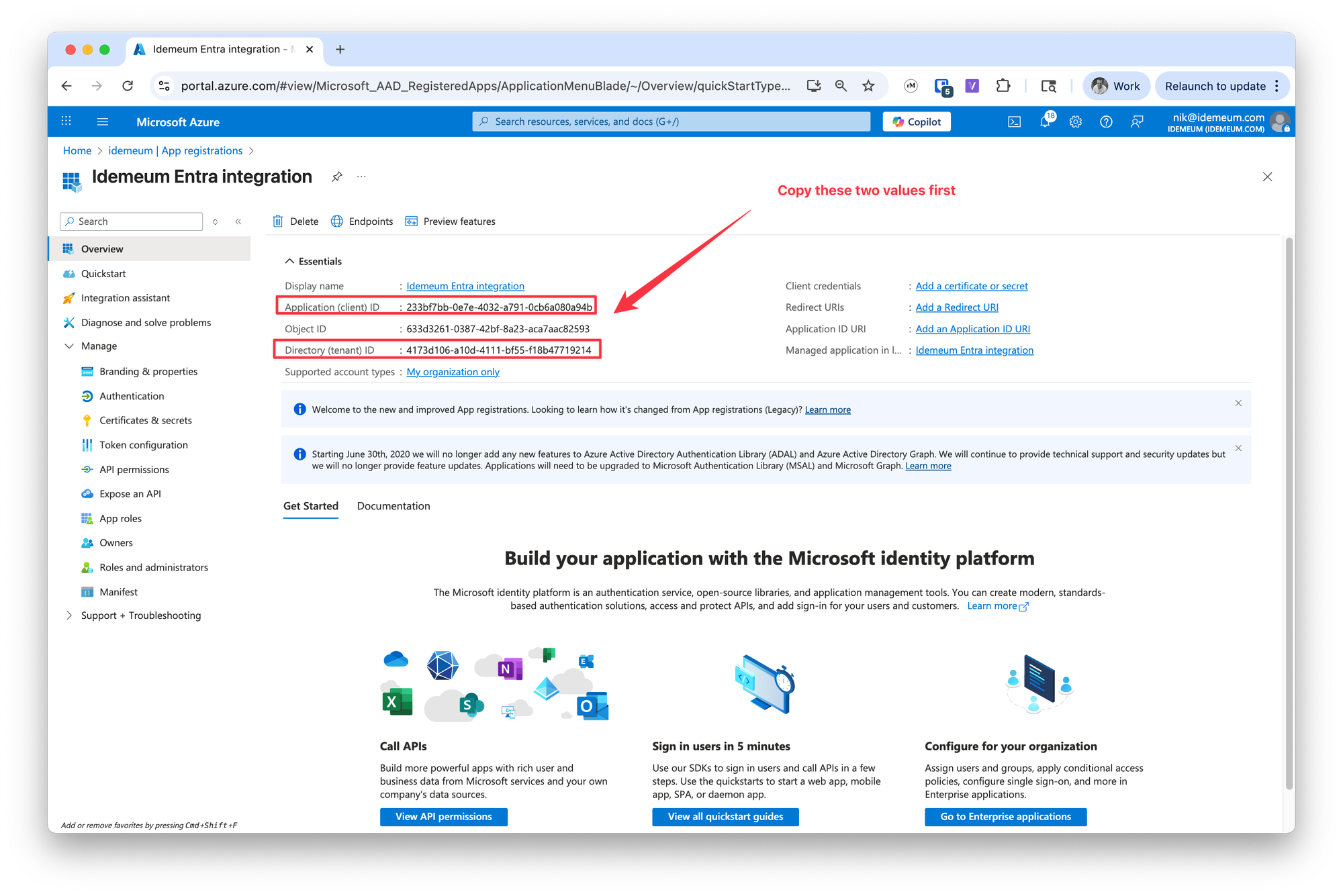This screenshot has height=896, width=1343.
Task: Dismiss the ADAL deprecation notice banner
Action: [1238, 448]
